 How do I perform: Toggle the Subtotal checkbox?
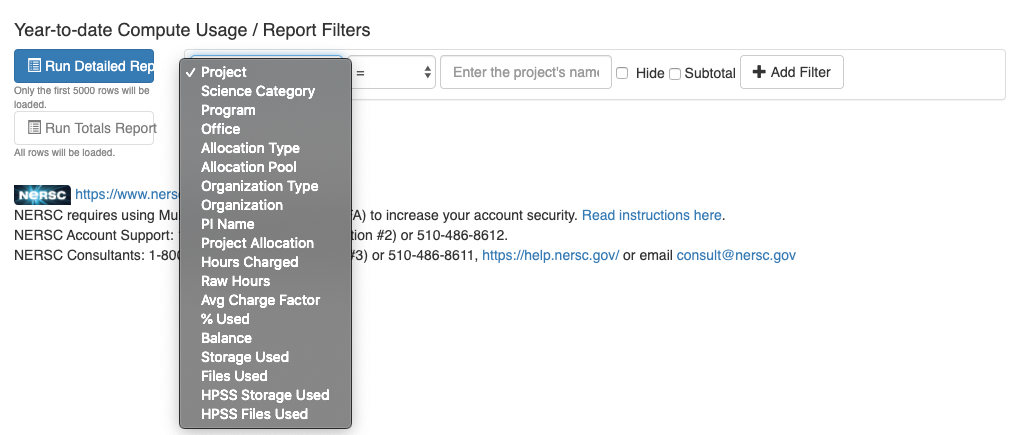(675, 73)
